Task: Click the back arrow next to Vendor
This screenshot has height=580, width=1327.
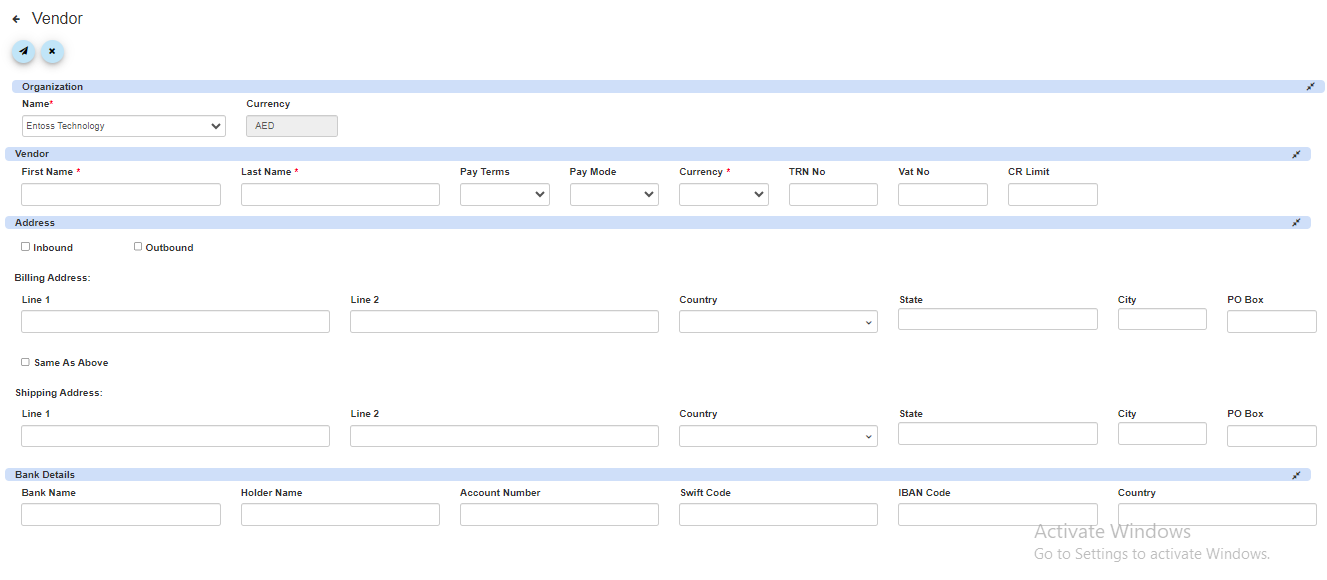Action: [x=16, y=19]
